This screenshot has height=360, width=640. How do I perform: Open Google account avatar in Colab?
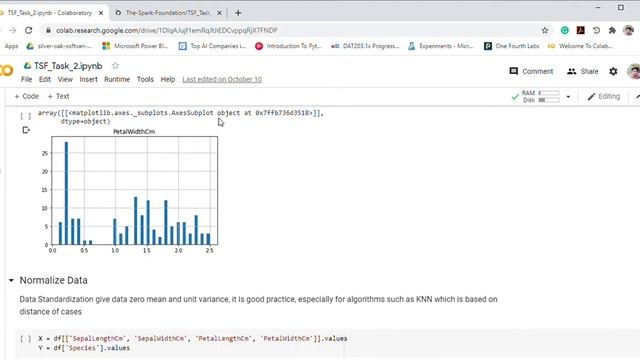click(634, 71)
